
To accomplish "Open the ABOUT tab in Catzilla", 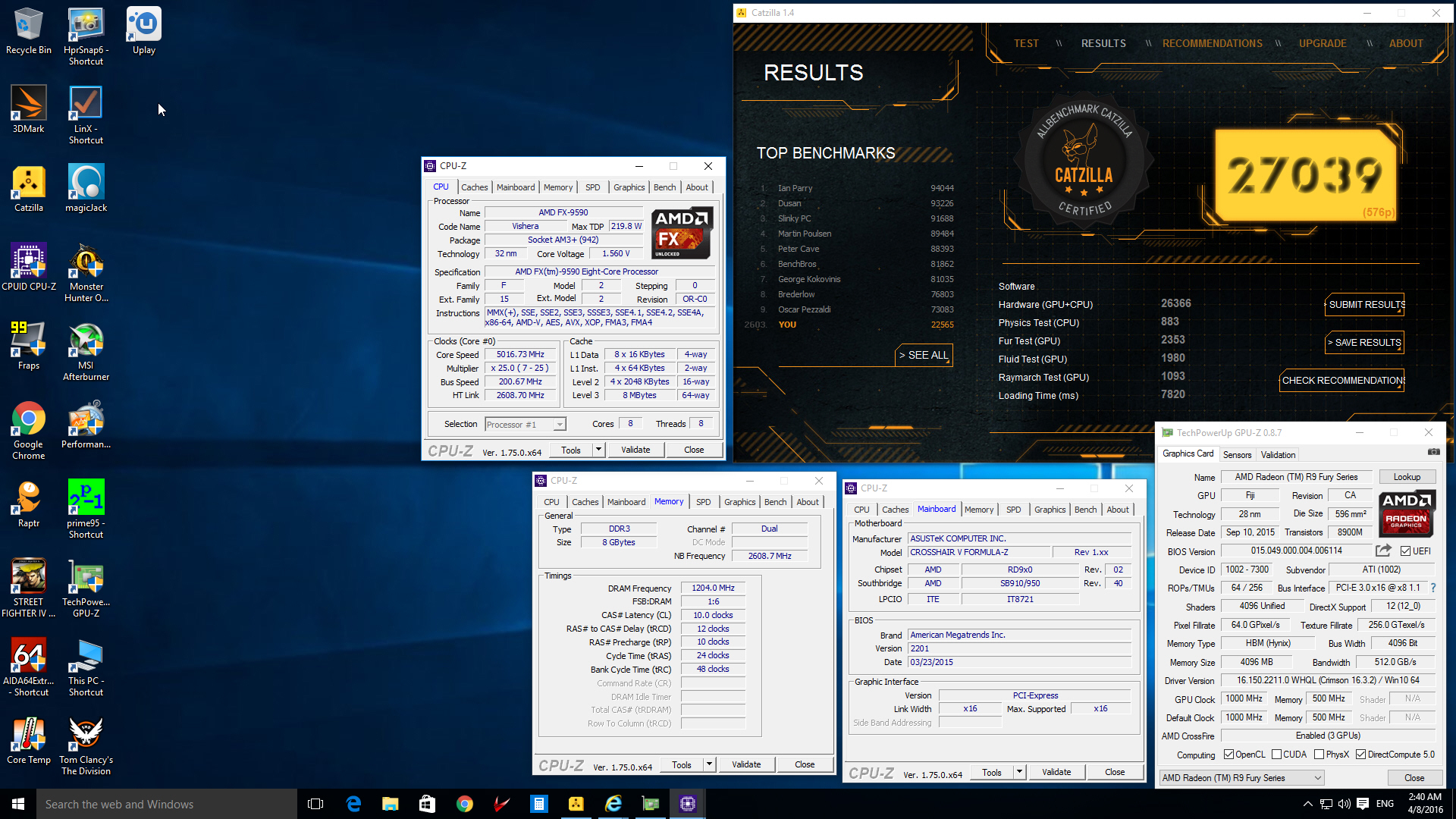I will [x=1405, y=43].
